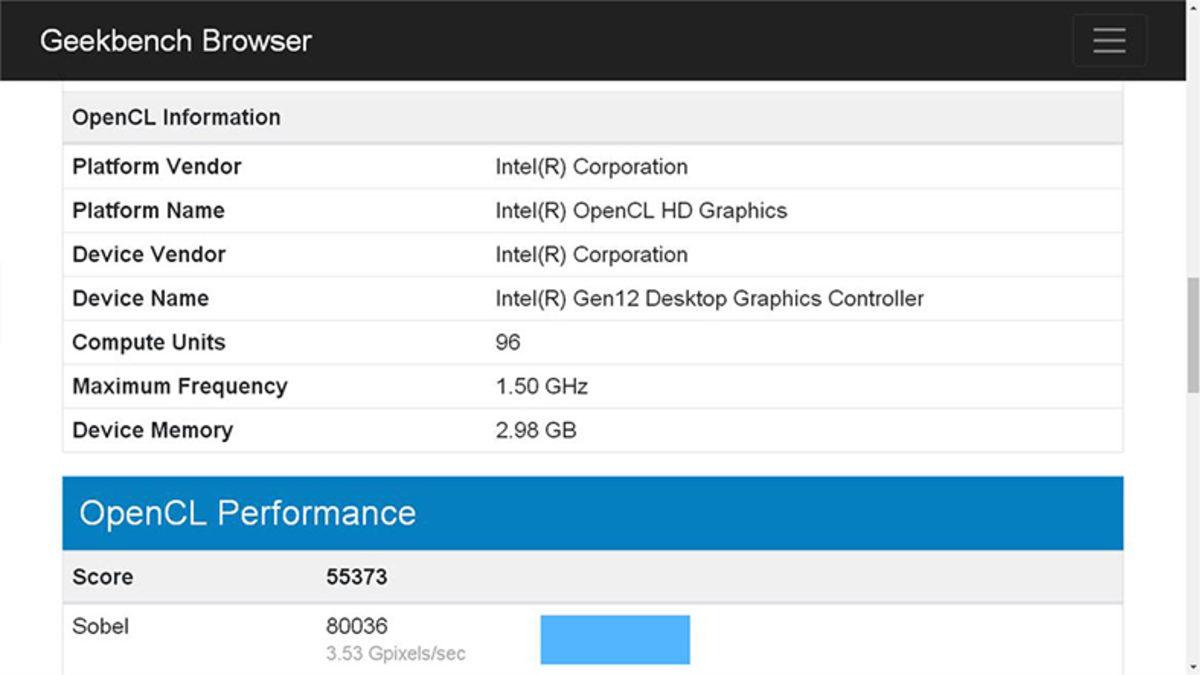Open the hamburger navigation menu

pyautogui.click(x=1109, y=40)
